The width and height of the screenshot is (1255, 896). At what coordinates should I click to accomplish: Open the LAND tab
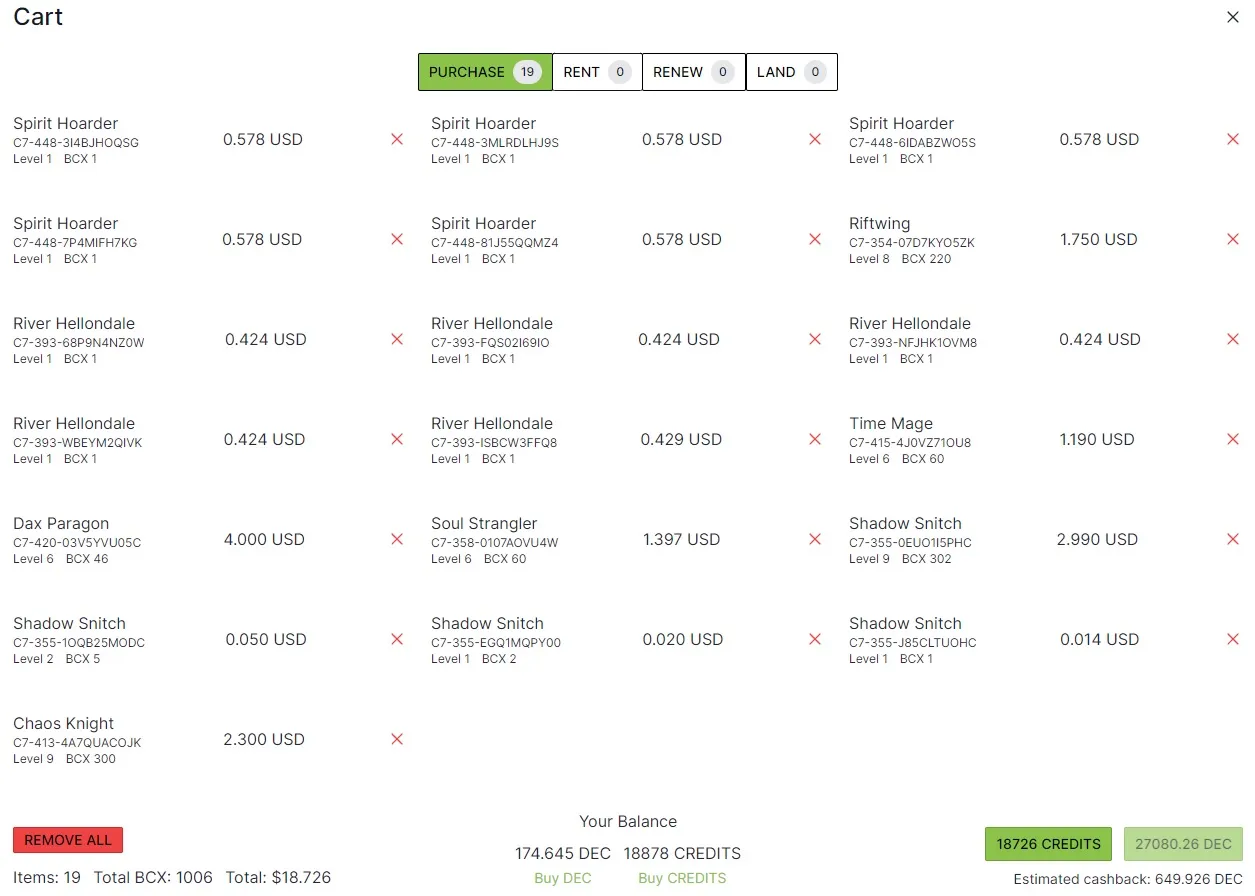click(792, 72)
